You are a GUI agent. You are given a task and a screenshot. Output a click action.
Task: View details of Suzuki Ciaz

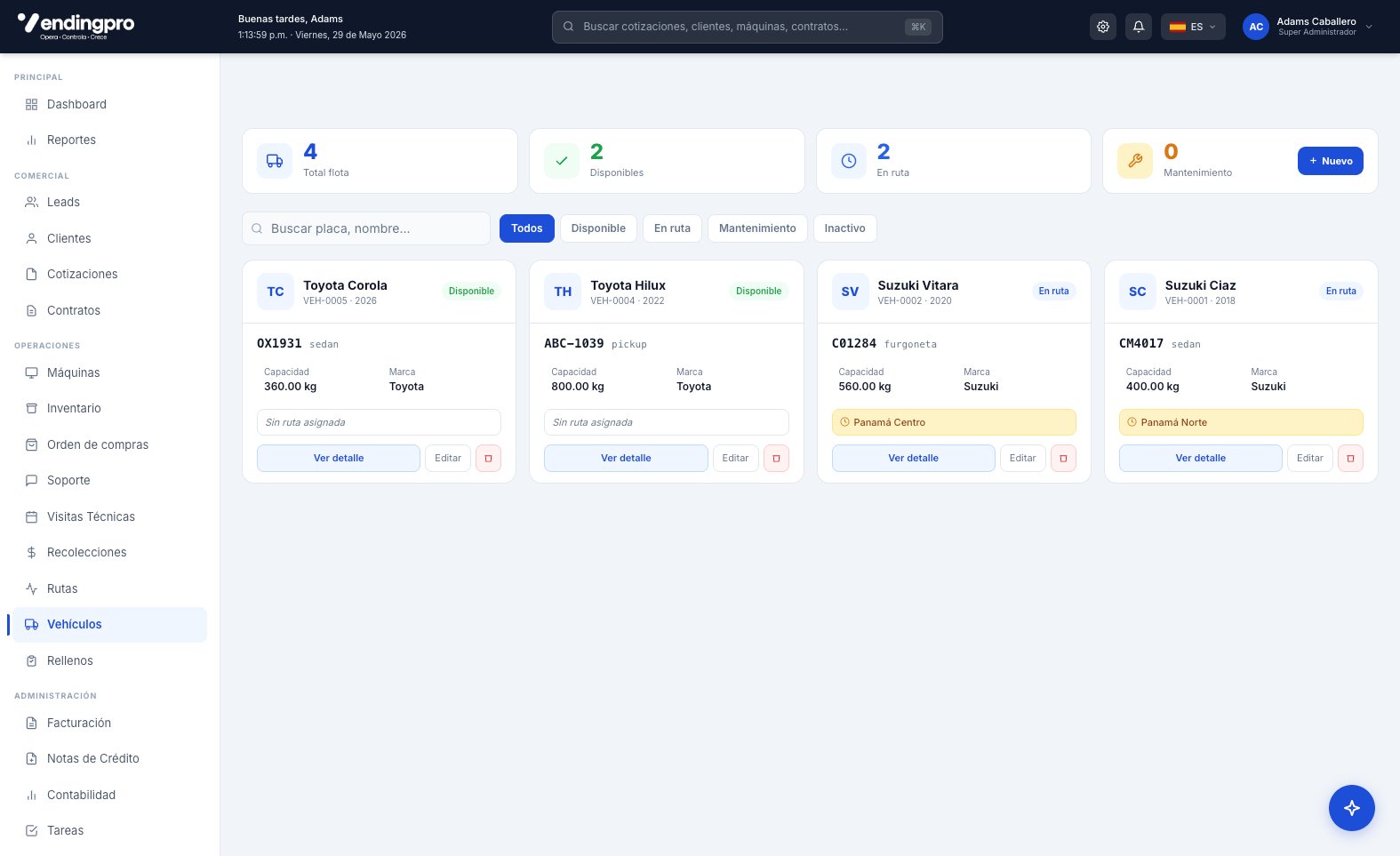[x=1200, y=458]
